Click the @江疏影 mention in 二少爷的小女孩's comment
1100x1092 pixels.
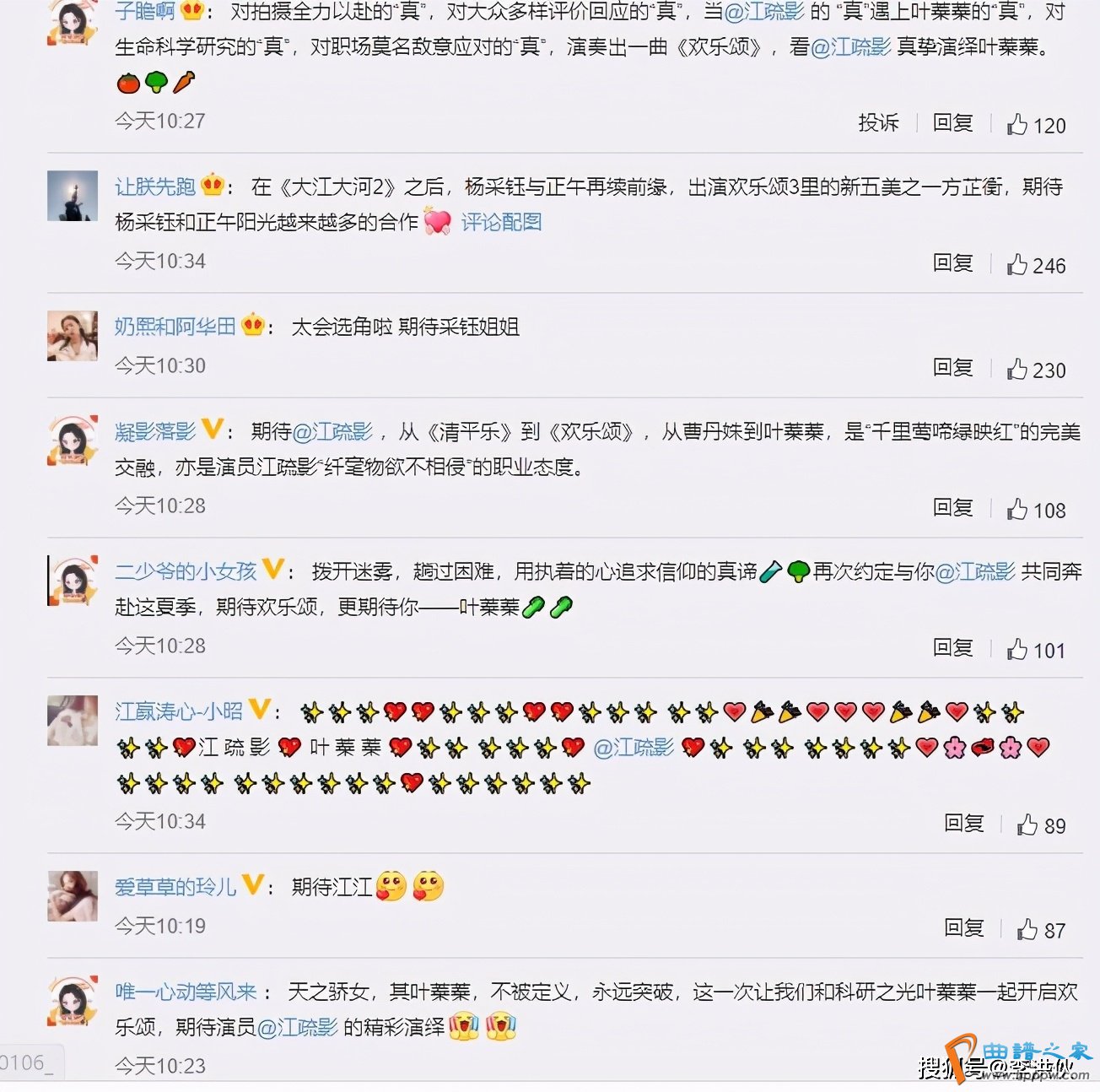coord(975,571)
